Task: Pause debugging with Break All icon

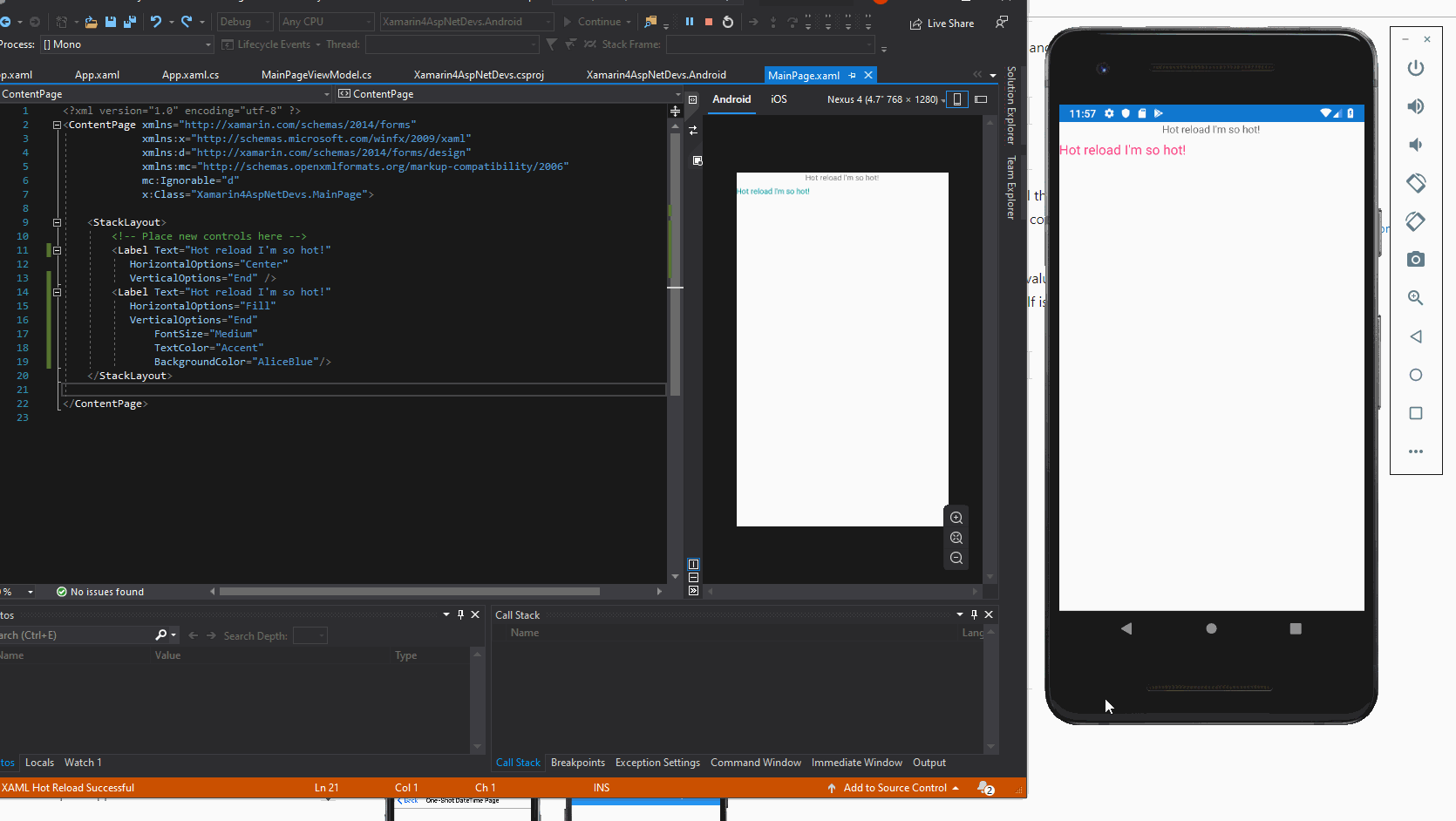Action: (x=690, y=22)
